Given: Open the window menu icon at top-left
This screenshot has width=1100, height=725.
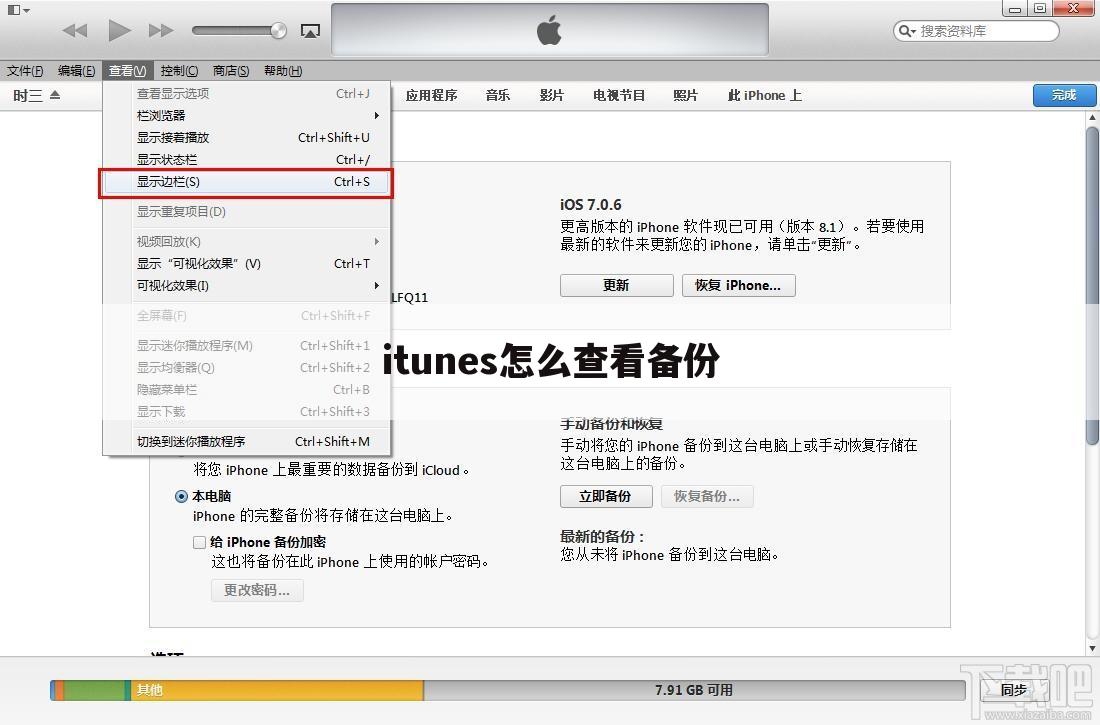Looking at the screenshot, I should point(18,10).
